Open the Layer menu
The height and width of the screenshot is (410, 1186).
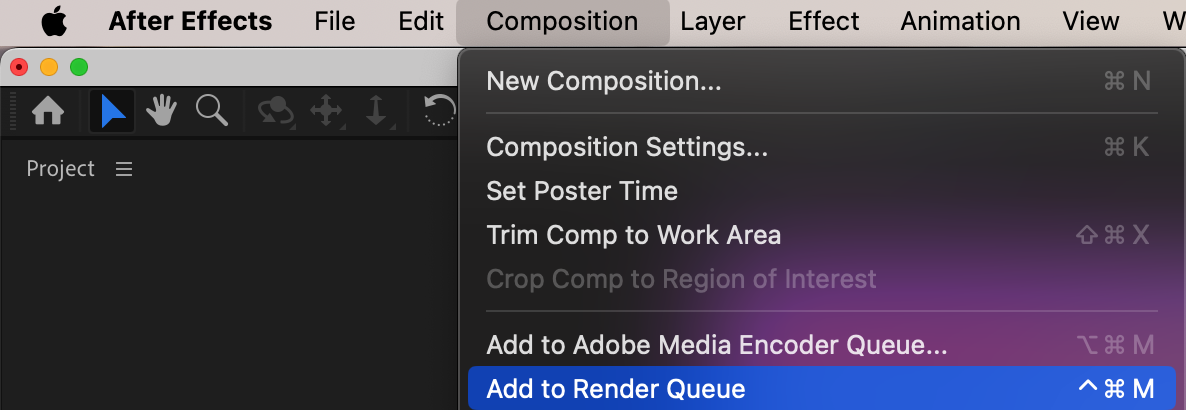coord(713,21)
